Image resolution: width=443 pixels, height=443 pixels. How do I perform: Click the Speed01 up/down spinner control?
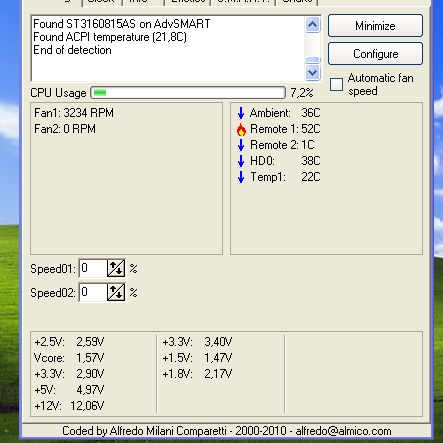pos(116,268)
